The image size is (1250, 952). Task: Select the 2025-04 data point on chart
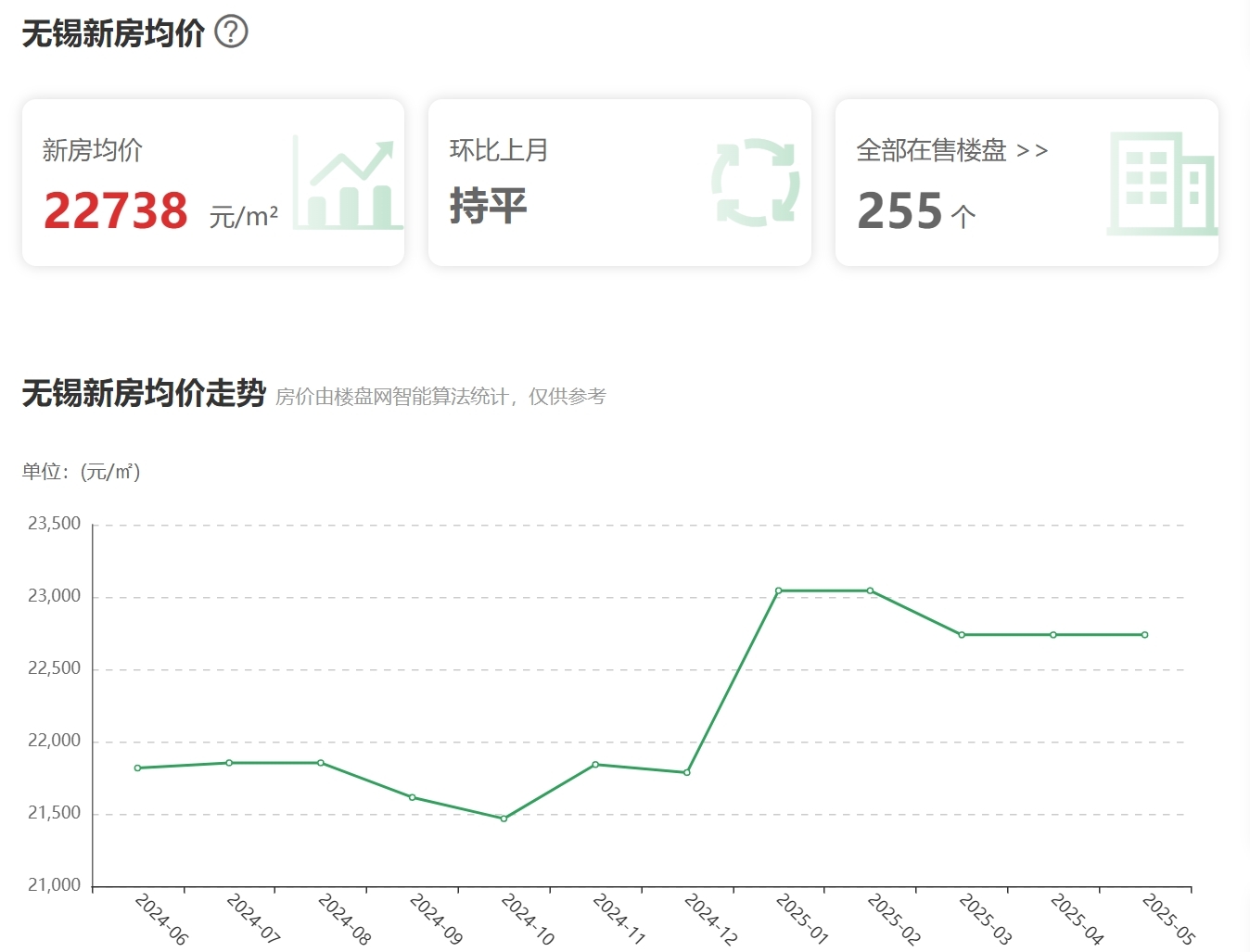click(x=1053, y=635)
